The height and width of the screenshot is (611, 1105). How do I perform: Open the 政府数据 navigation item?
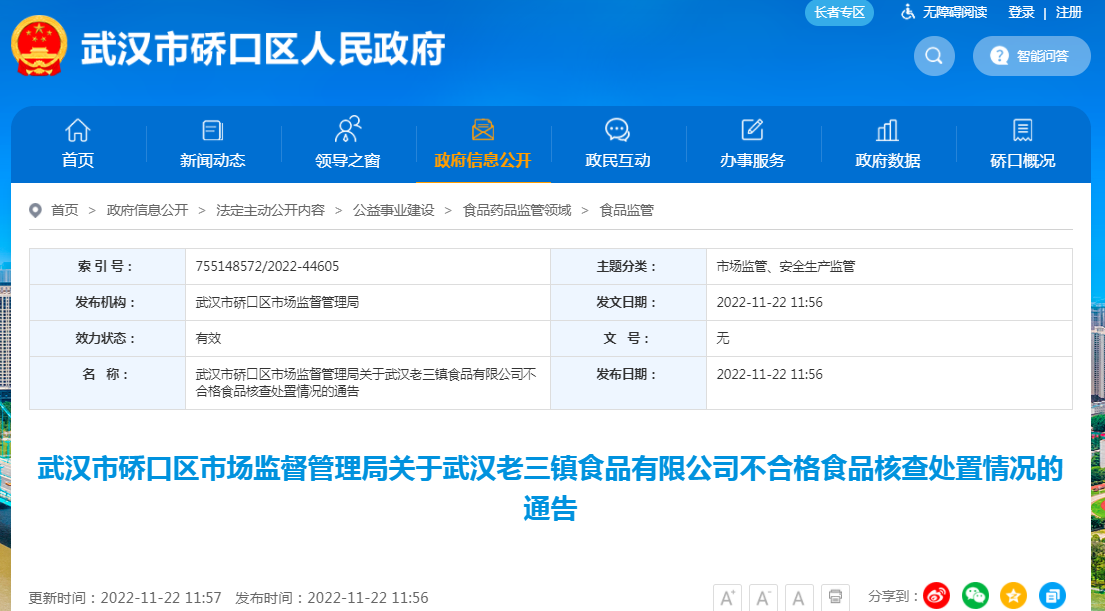887,143
